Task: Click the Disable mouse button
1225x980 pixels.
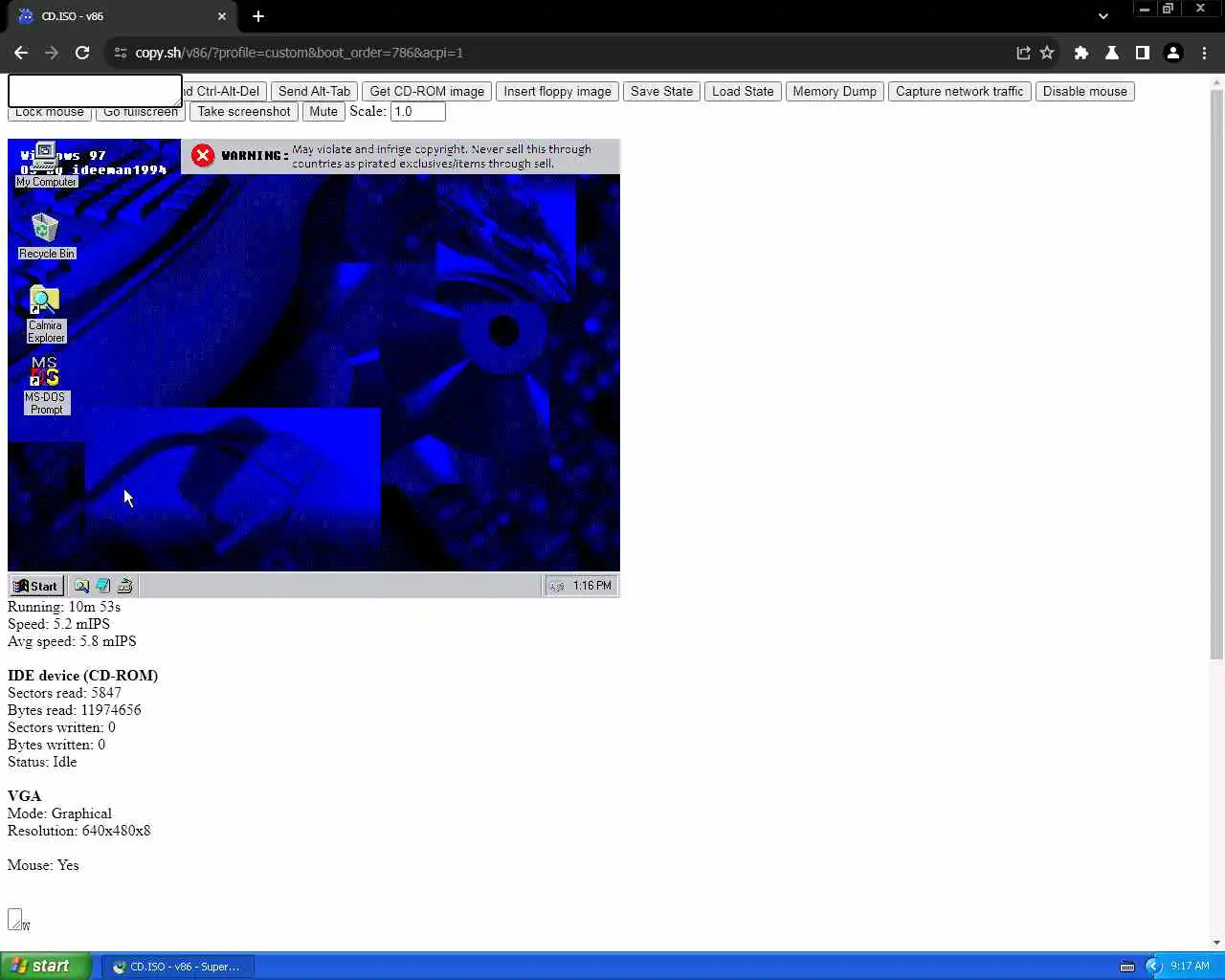Action: pos(1085,91)
